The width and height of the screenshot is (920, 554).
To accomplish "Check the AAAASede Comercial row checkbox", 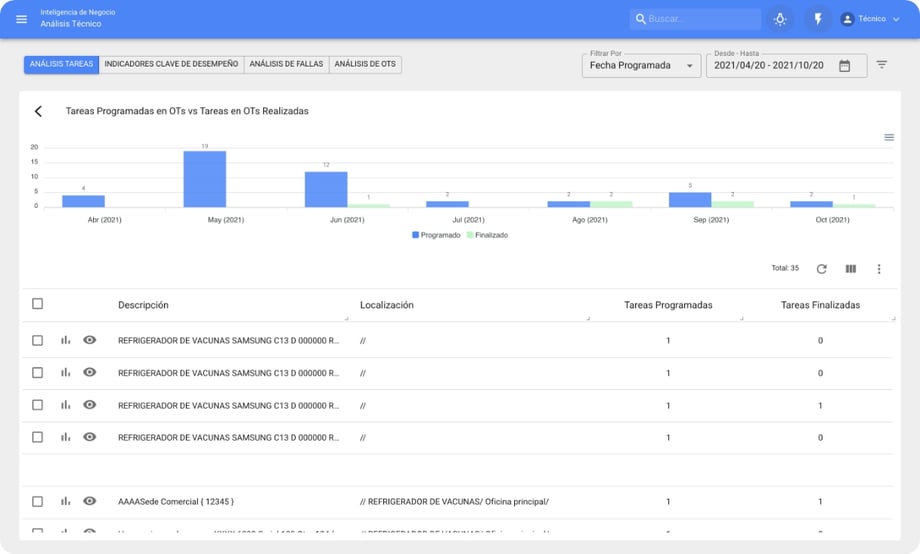I will coord(38,501).
